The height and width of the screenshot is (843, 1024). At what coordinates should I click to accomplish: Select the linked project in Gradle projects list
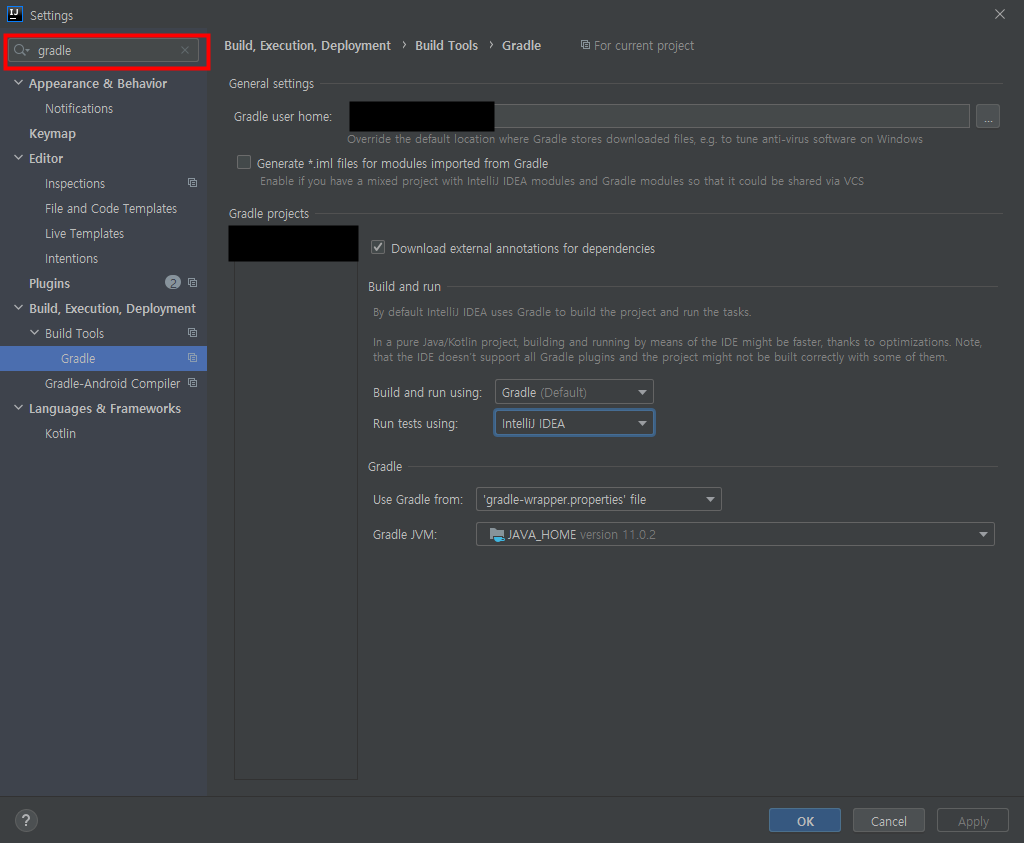[293, 243]
